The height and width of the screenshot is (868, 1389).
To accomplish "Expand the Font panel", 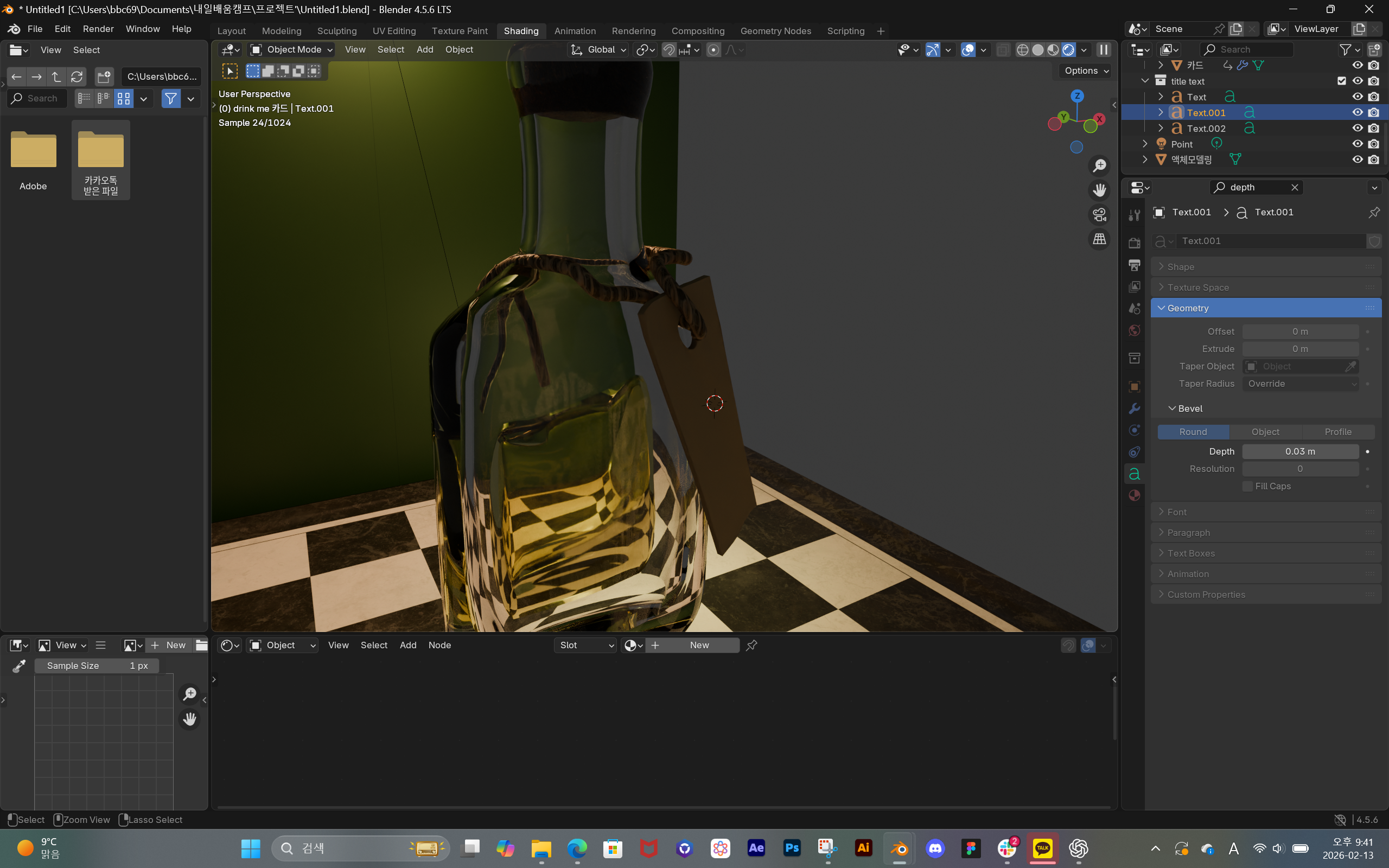I will pos(1177,512).
